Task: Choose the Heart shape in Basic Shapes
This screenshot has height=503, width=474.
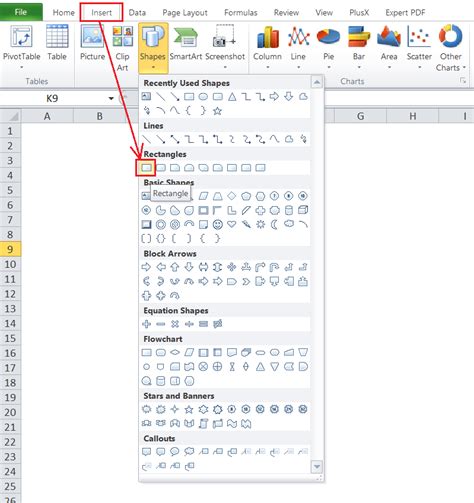Action: tap(232, 224)
